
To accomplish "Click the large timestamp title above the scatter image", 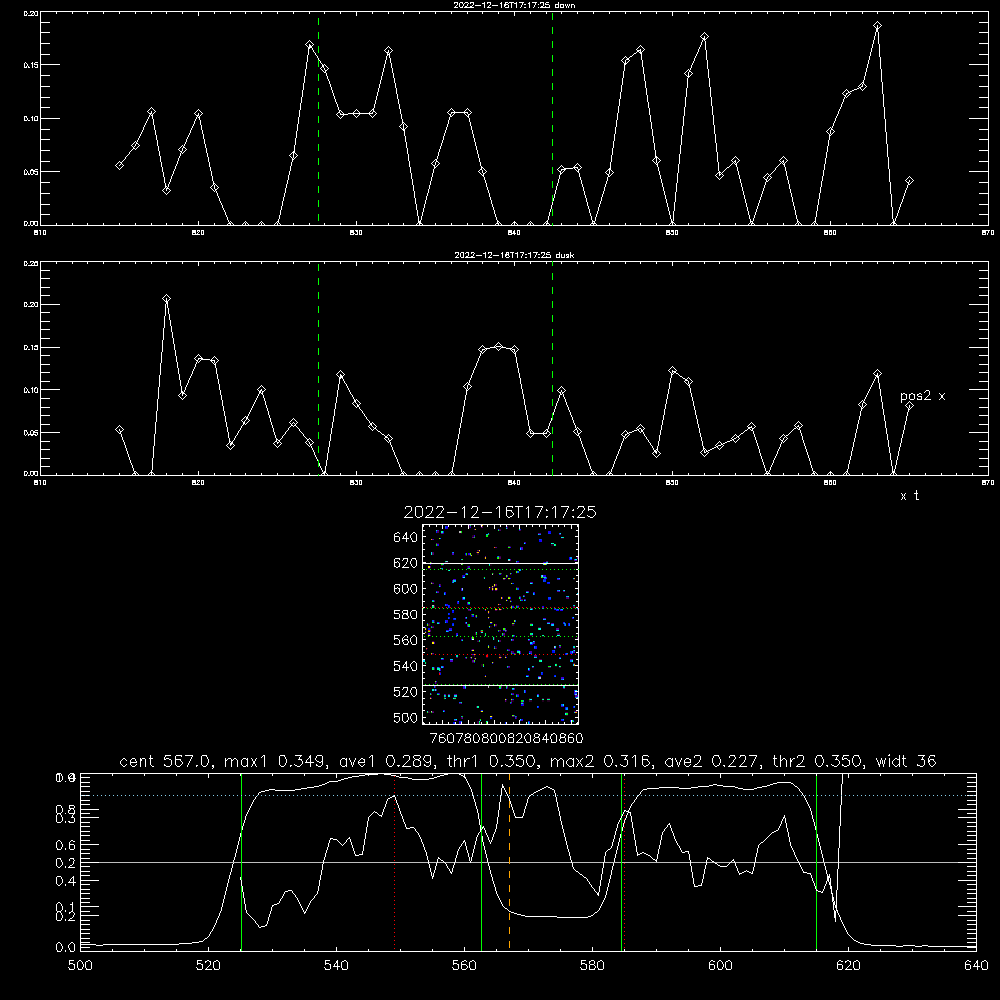I will [500, 512].
